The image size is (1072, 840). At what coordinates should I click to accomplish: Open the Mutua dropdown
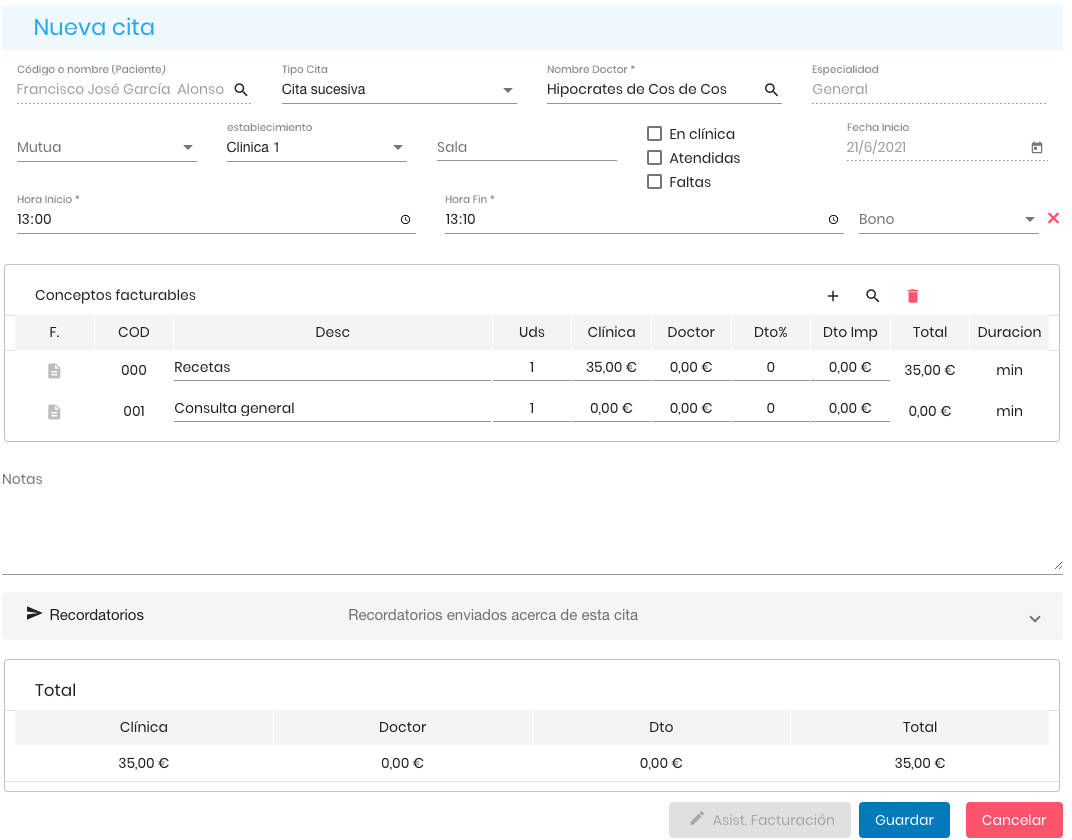188,148
